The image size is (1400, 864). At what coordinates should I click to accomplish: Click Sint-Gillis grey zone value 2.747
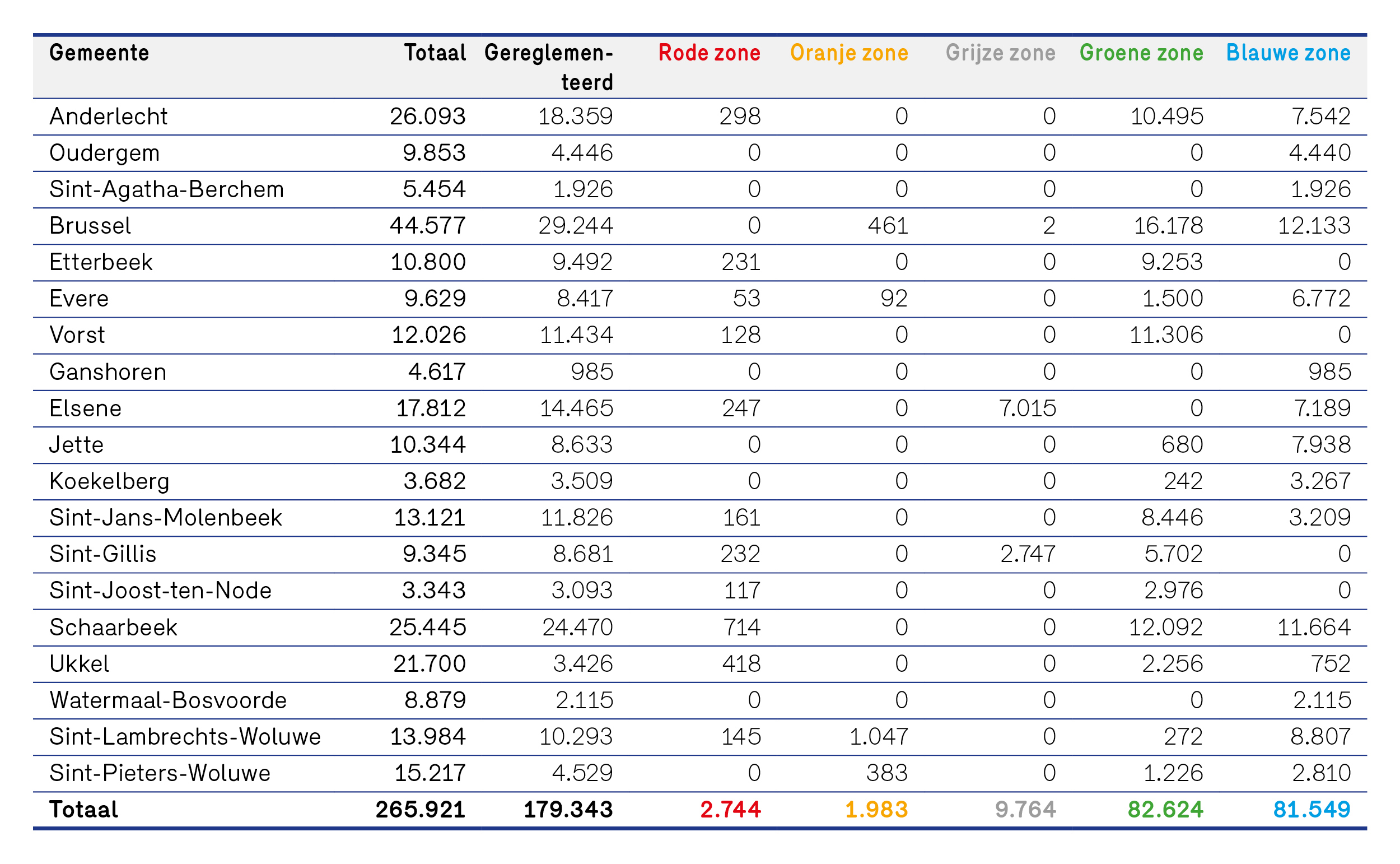coord(1028,554)
